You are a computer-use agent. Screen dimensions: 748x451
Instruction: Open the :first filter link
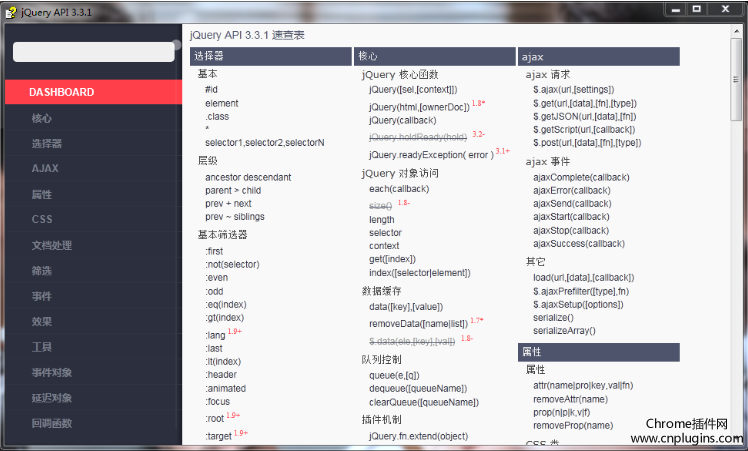pyautogui.click(x=214, y=251)
